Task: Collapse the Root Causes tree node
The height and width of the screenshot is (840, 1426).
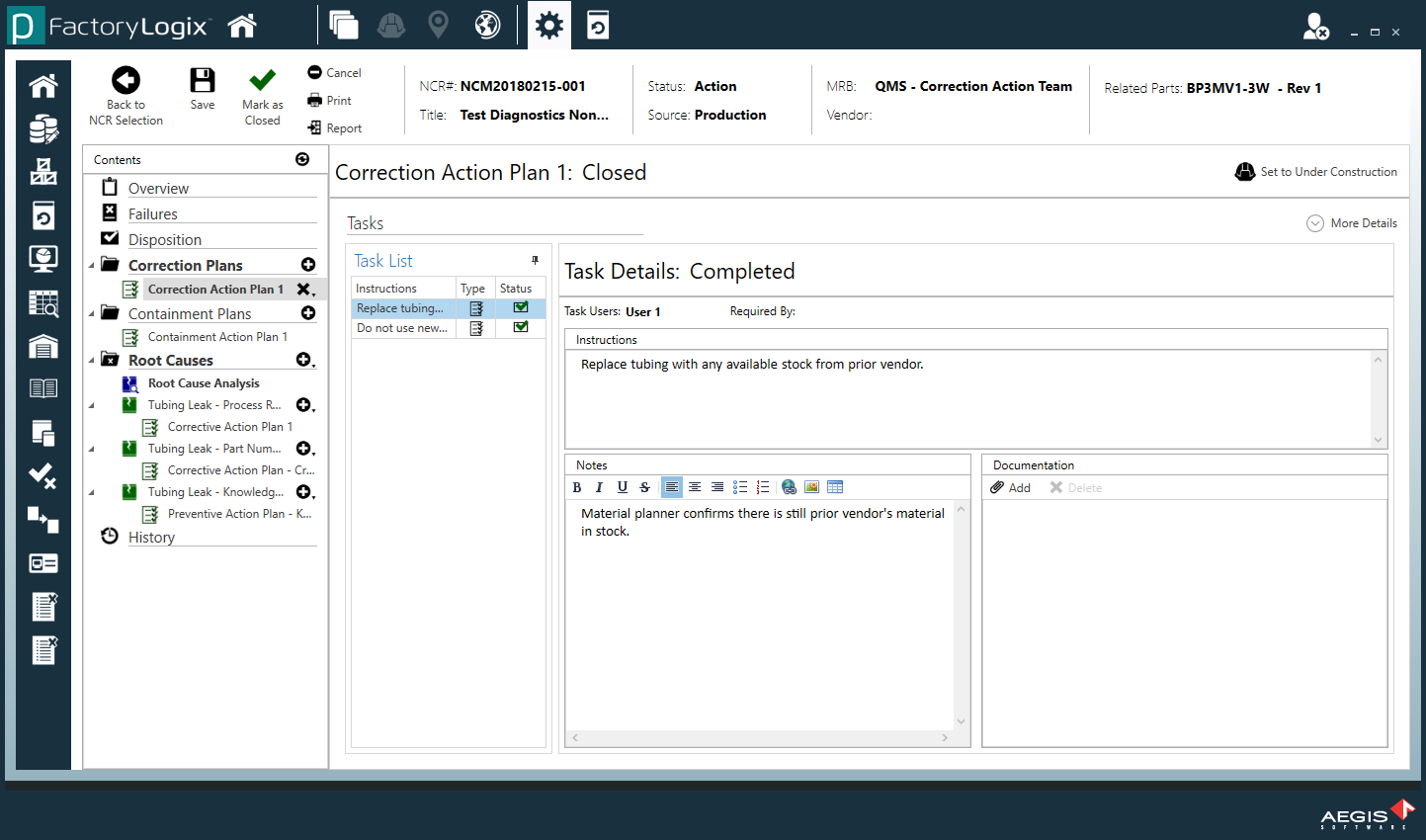Action: tap(92, 361)
